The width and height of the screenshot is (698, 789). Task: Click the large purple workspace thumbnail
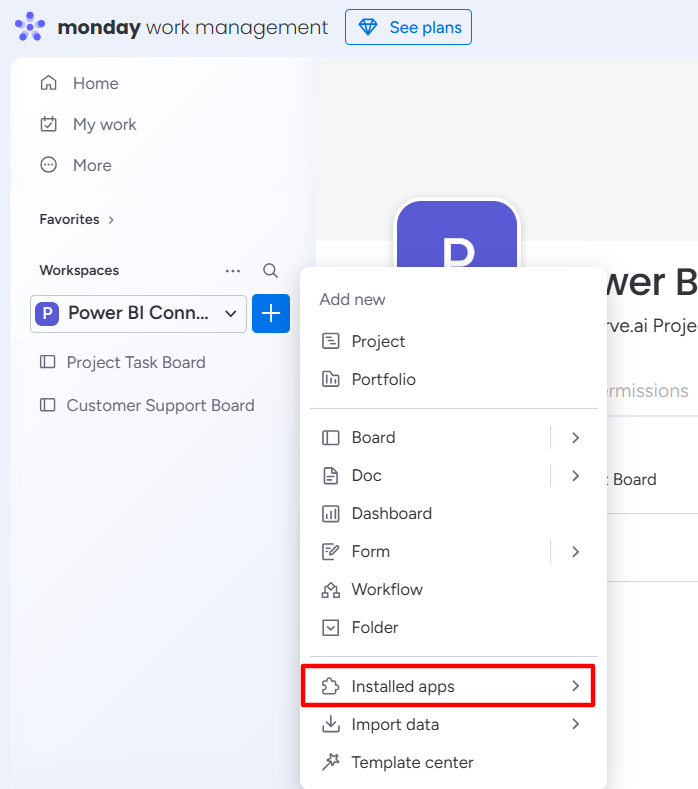coord(457,234)
